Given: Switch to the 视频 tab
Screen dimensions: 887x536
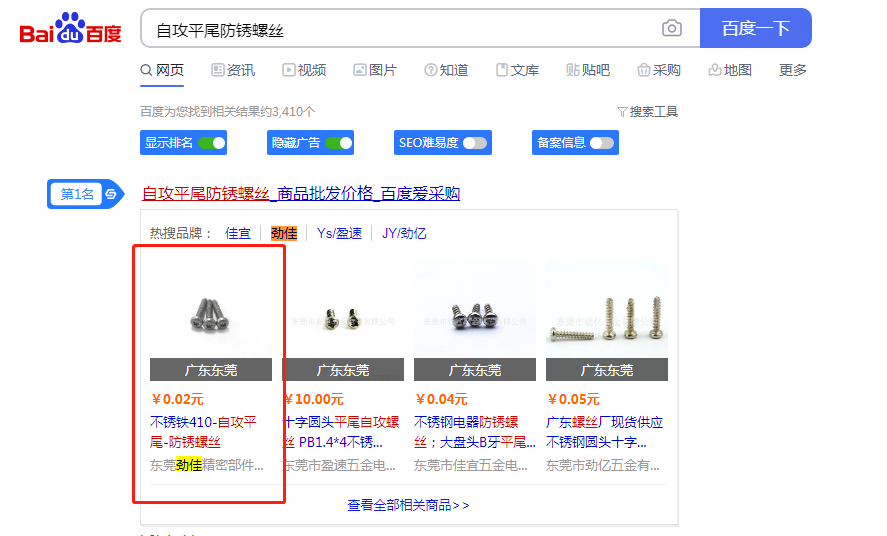Looking at the screenshot, I should coord(304,70).
